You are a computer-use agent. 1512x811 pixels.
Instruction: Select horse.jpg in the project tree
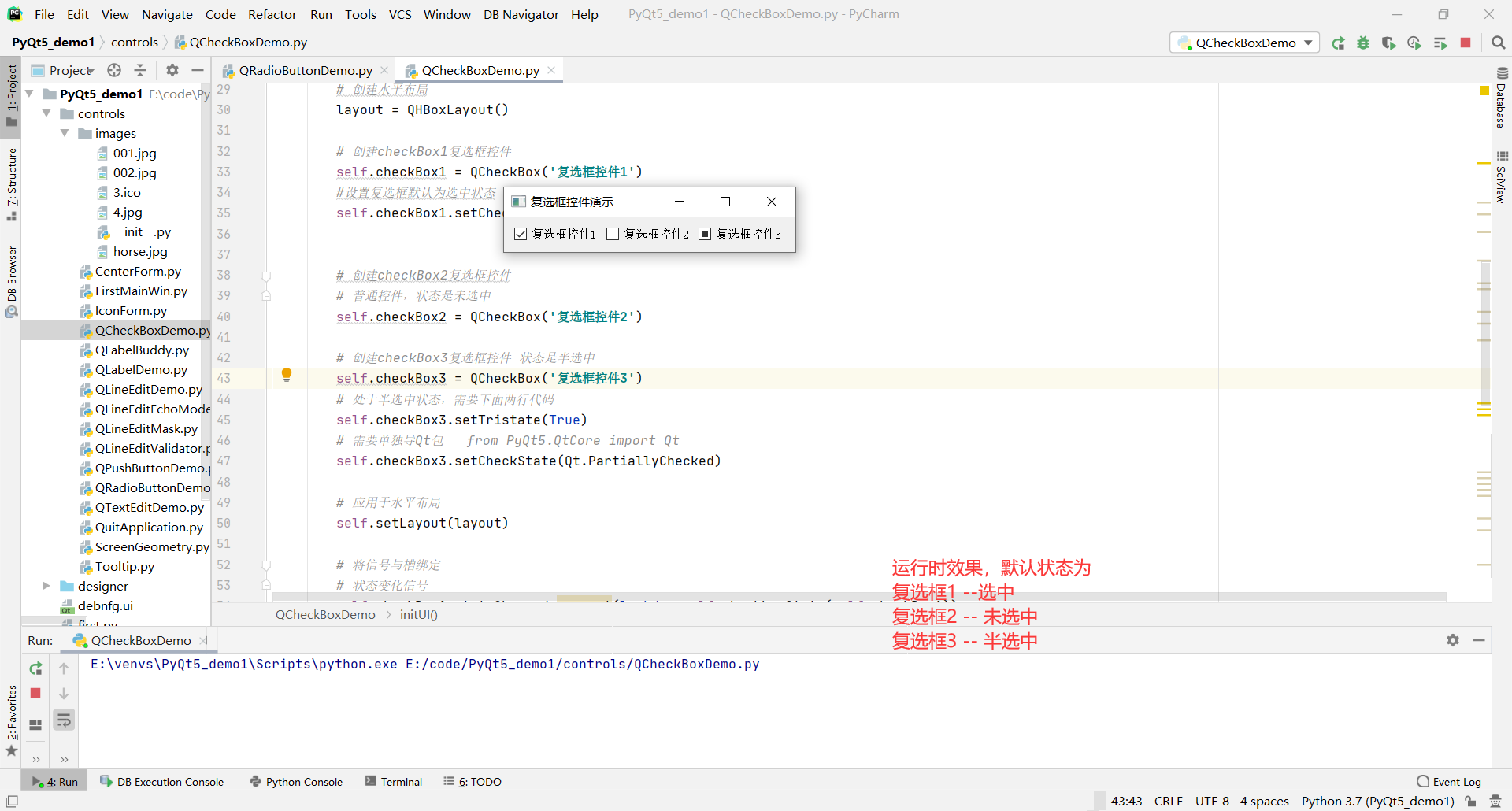(x=140, y=251)
